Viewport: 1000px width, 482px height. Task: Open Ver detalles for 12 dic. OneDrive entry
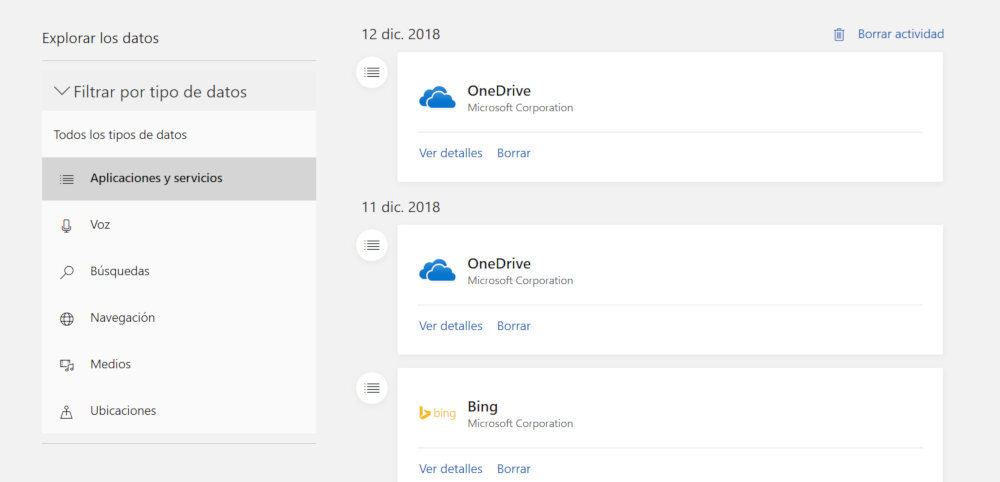(450, 154)
